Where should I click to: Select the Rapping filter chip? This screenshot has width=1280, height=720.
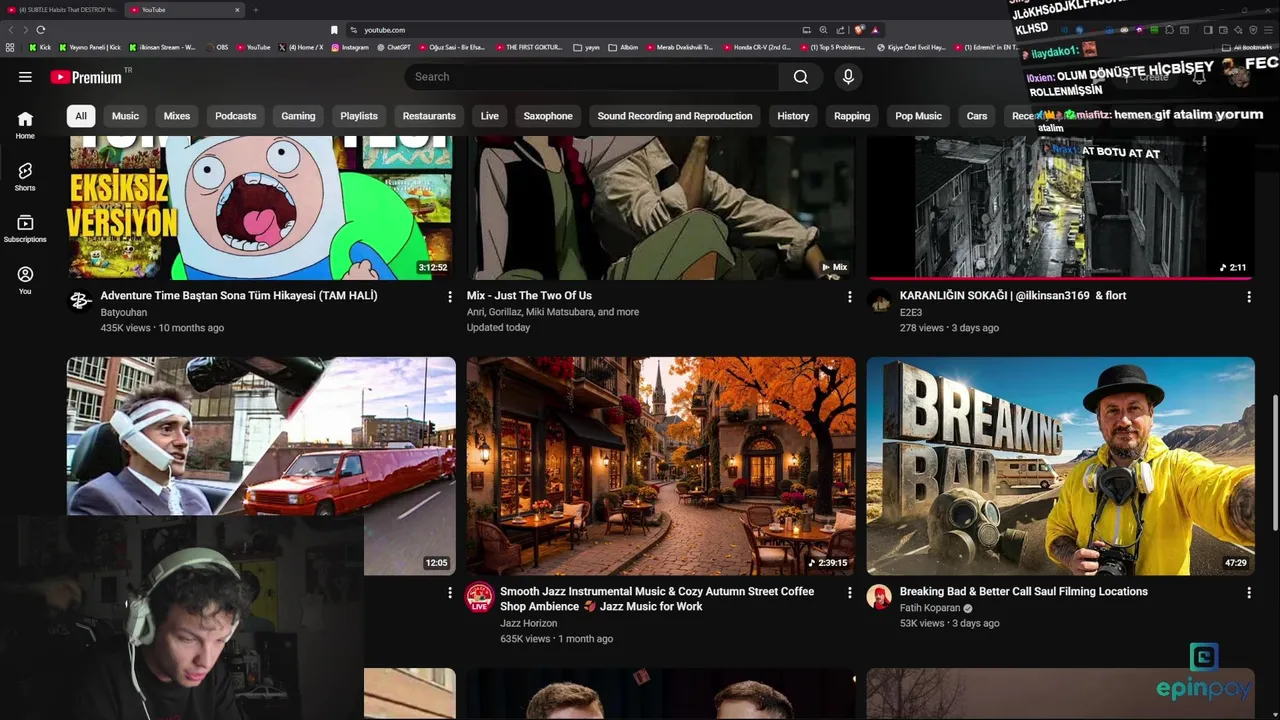coord(852,116)
